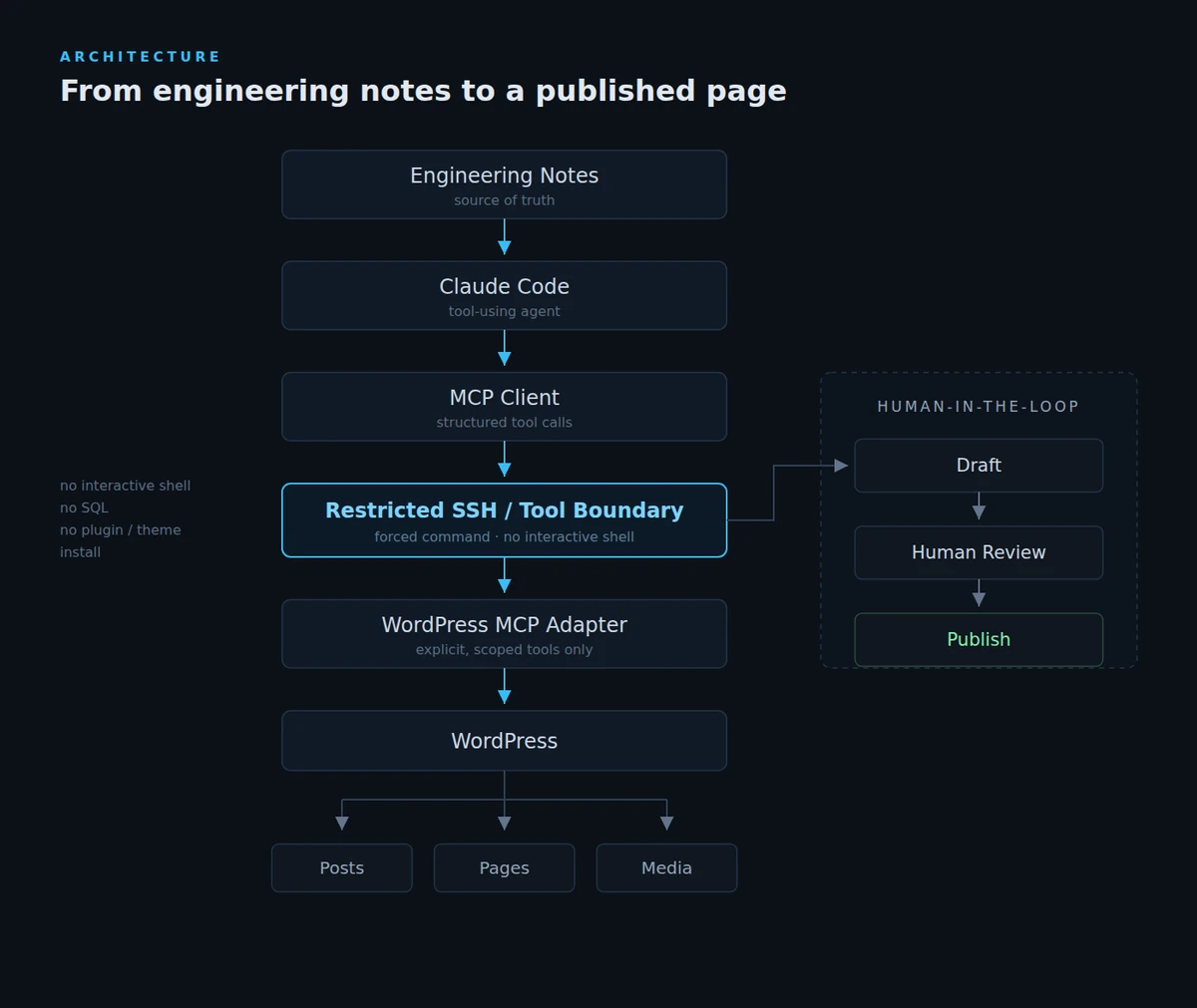Select the Pages box
This screenshot has width=1197, height=1008.
tap(504, 867)
